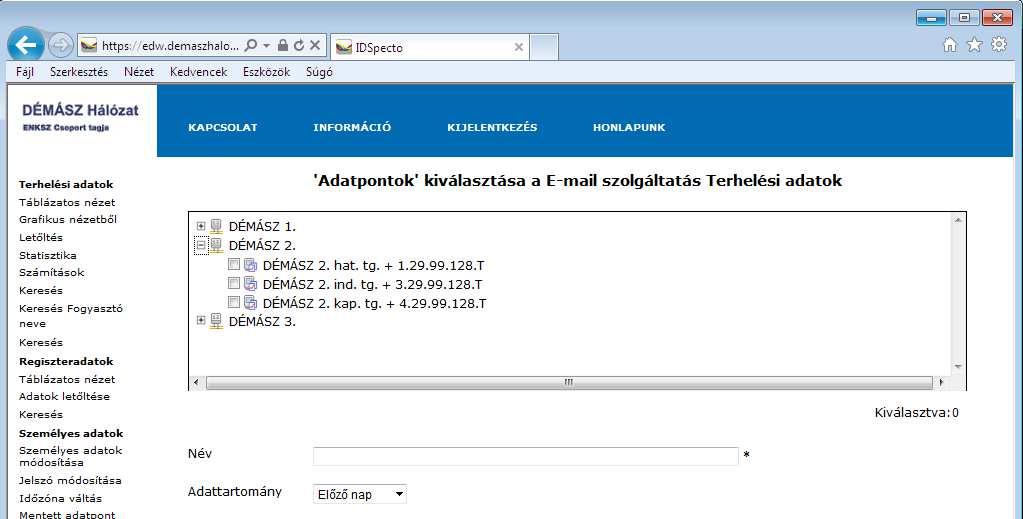Open Táblázatos nézet under Terhelési adatok

(x=67, y=202)
